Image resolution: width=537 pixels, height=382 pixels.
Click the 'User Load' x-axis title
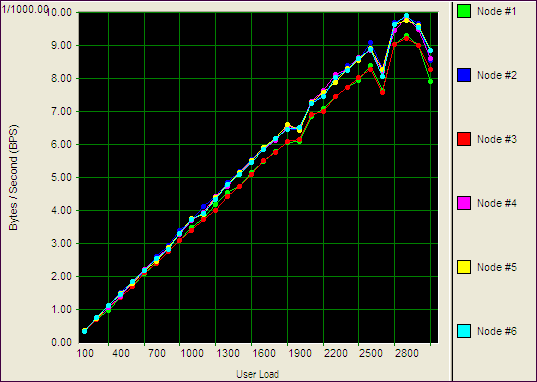pyautogui.click(x=258, y=374)
